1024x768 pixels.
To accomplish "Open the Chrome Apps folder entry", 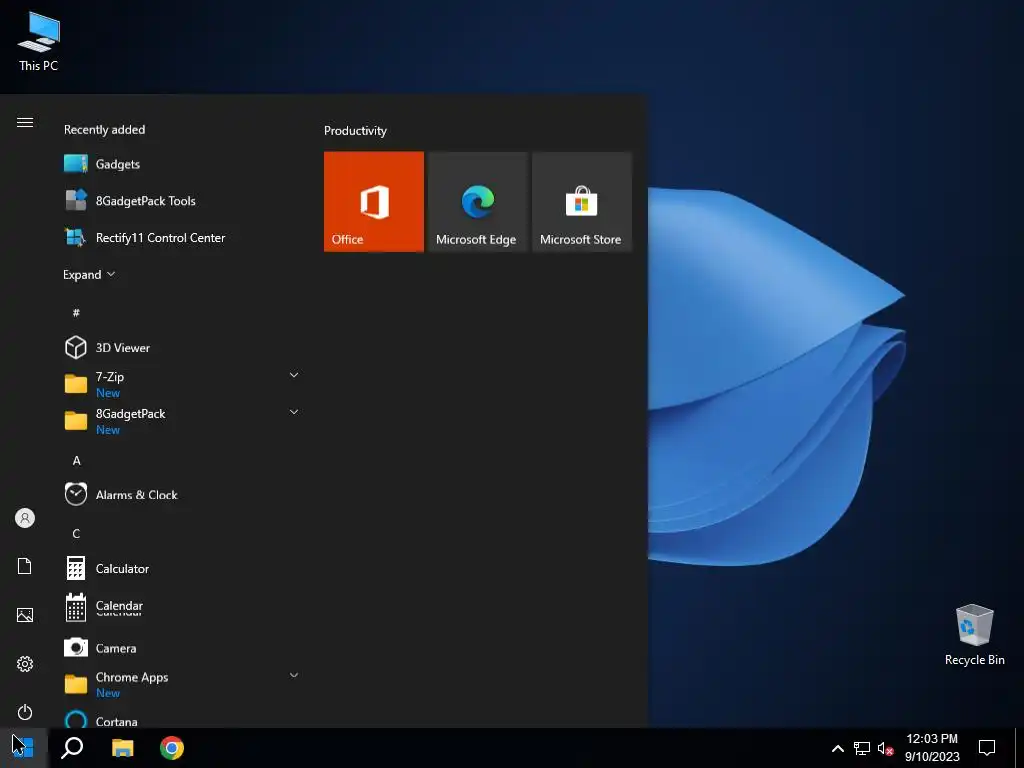I will tap(182, 684).
